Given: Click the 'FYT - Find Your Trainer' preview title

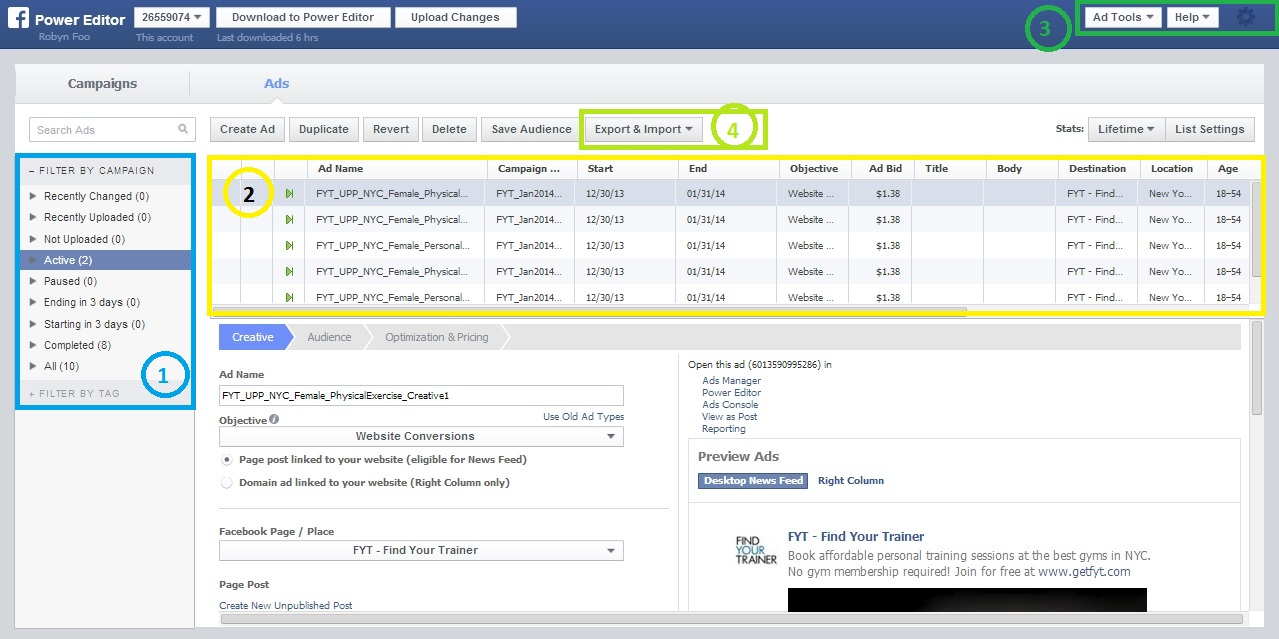Looking at the screenshot, I should click(856, 537).
